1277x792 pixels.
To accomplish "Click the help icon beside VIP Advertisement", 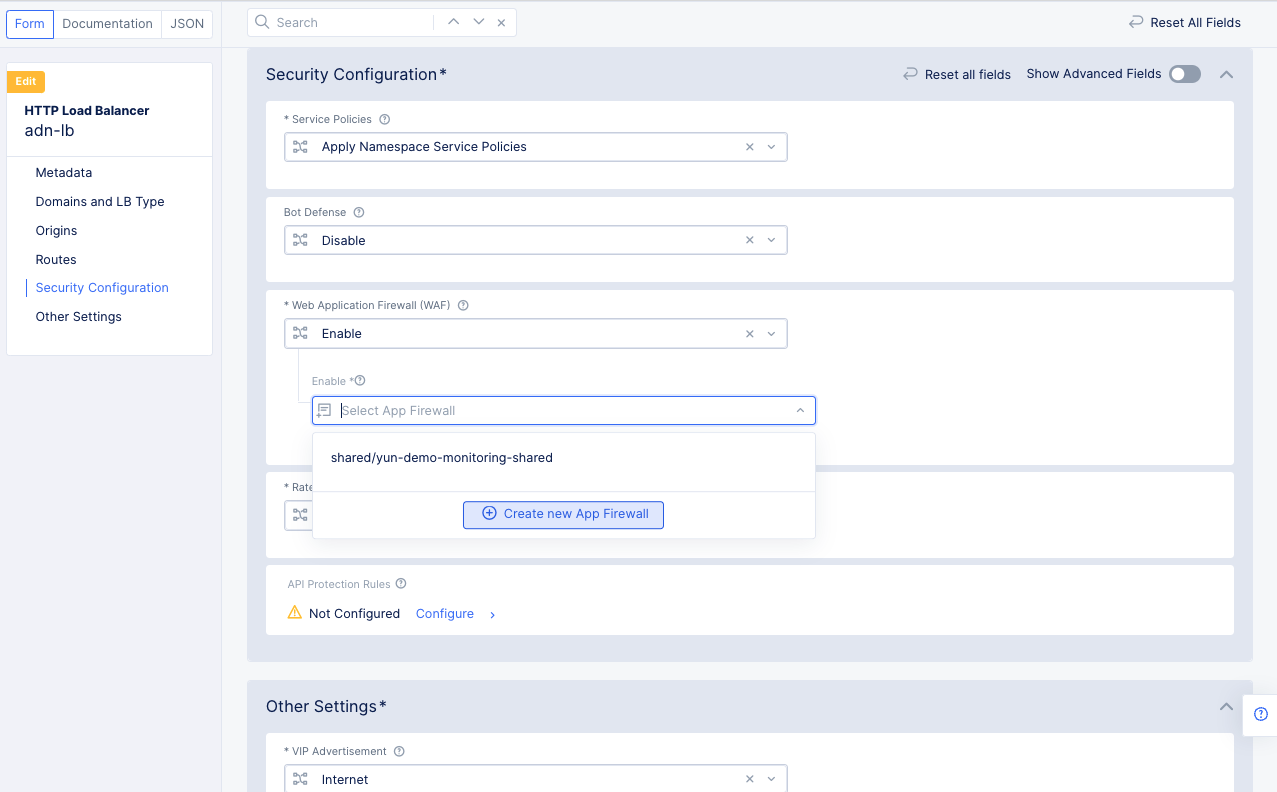I will tap(399, 750).
